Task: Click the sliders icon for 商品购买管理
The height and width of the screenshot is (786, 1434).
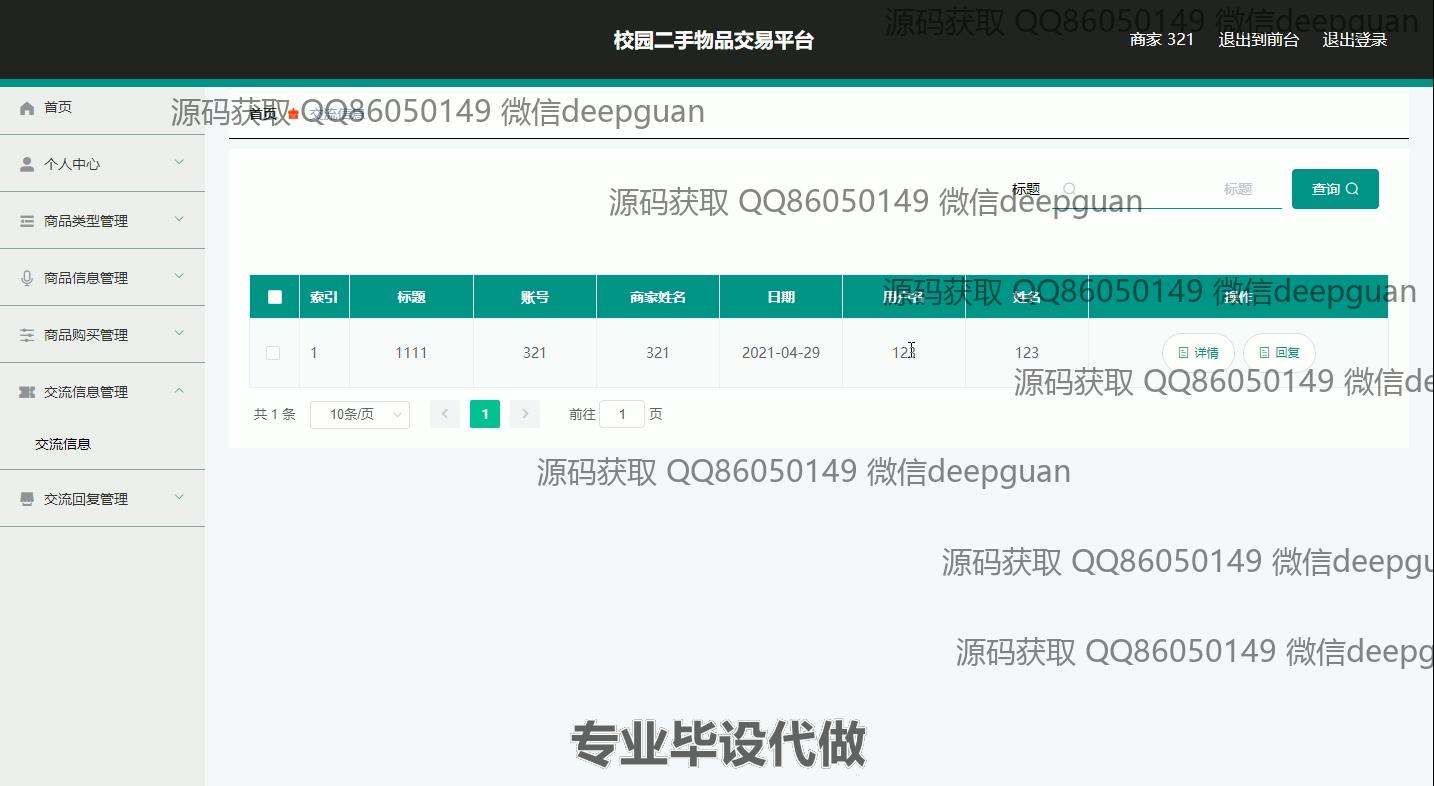Action: pos(27,335)
